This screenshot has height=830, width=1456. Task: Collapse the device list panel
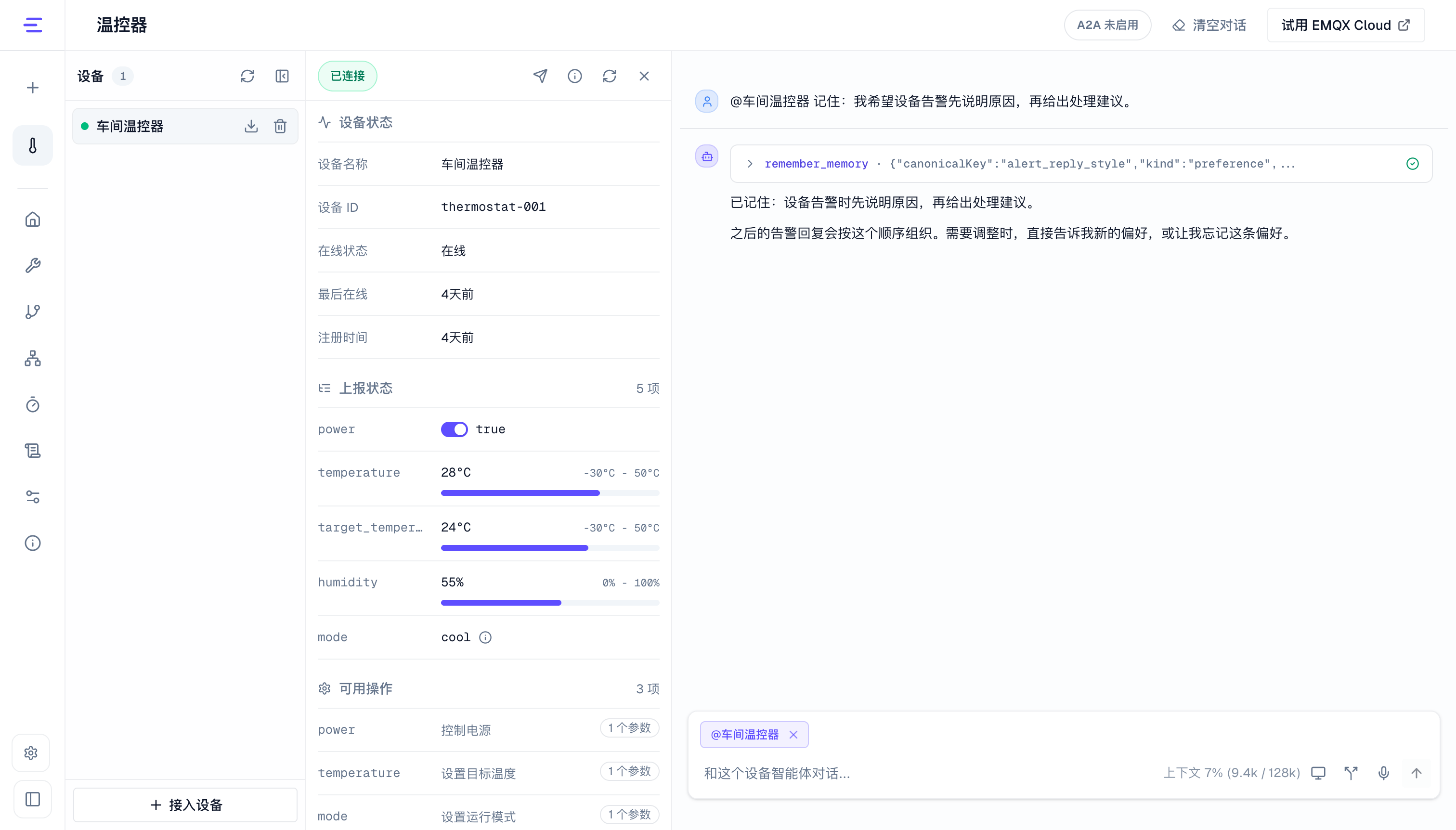(x=282, y=77)
